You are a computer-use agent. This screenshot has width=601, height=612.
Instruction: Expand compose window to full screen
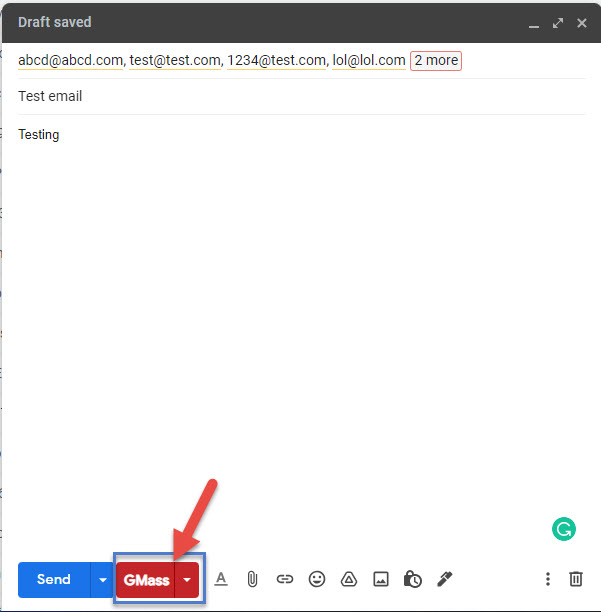[558, 23]
